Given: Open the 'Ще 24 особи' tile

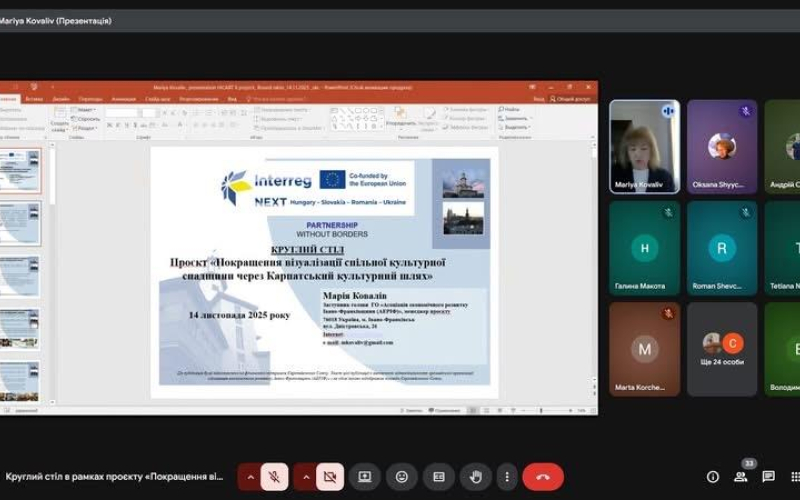Looking at the screenshot, I should [x=722, y=349].
